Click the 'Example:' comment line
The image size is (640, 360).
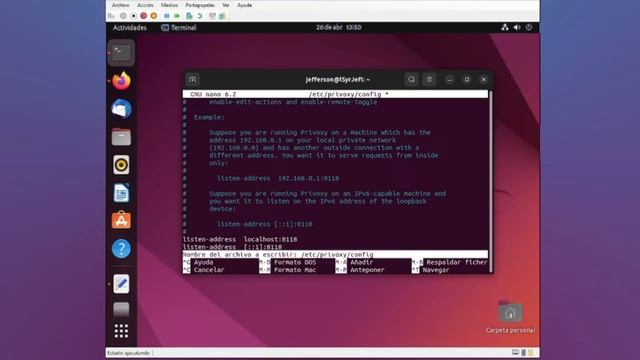point(209,117)
